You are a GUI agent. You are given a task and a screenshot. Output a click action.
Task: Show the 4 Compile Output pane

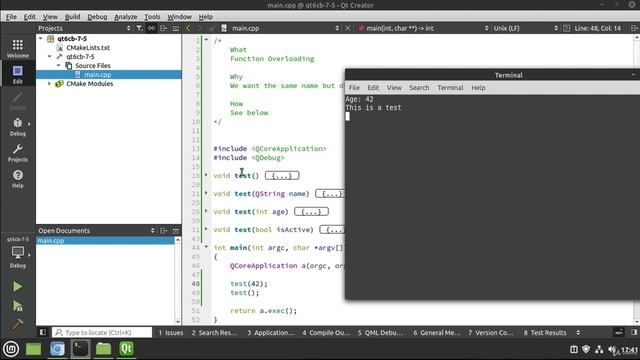click(326, 332)
